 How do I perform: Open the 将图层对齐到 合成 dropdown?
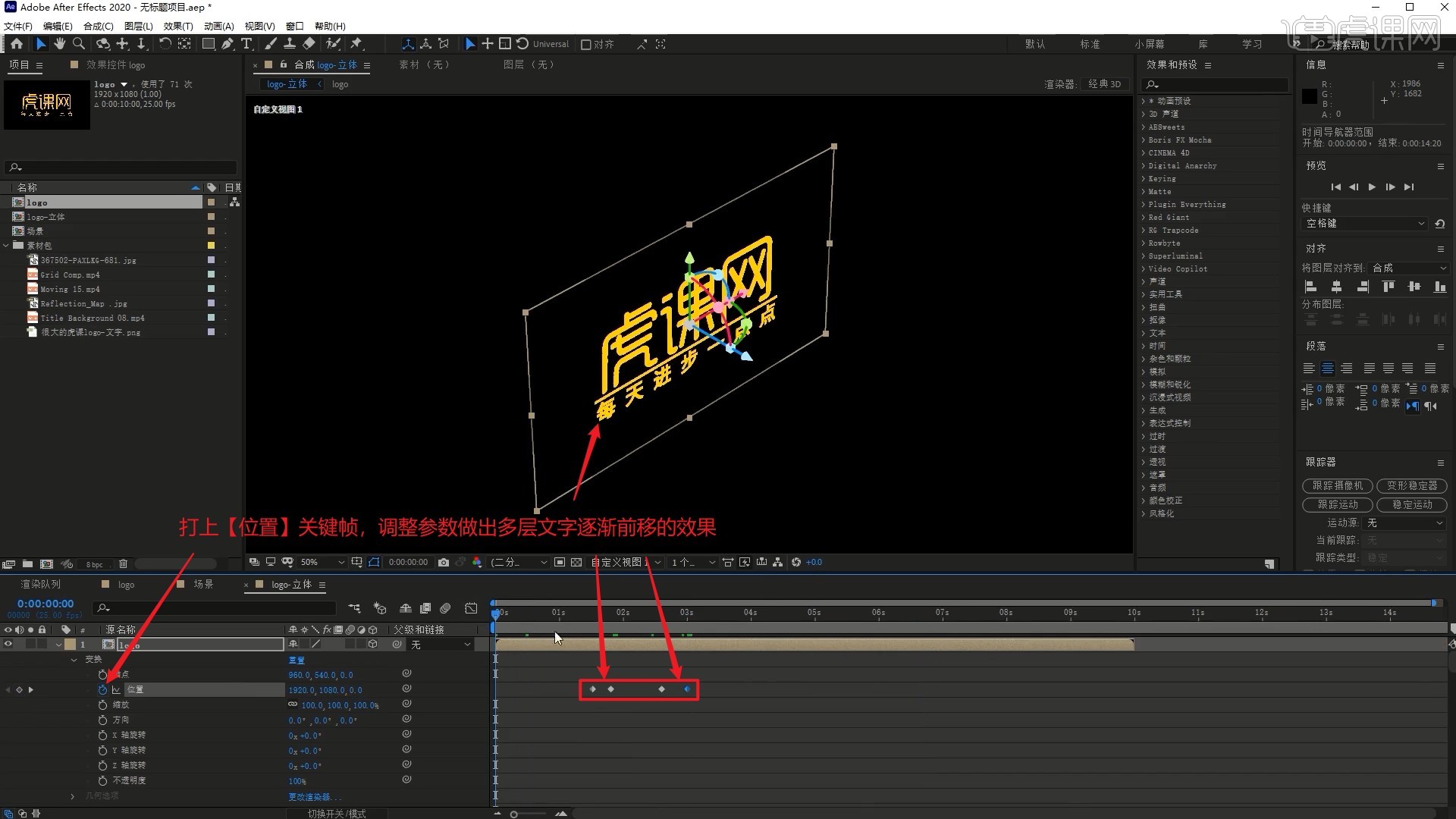(x=1409, y=268)
